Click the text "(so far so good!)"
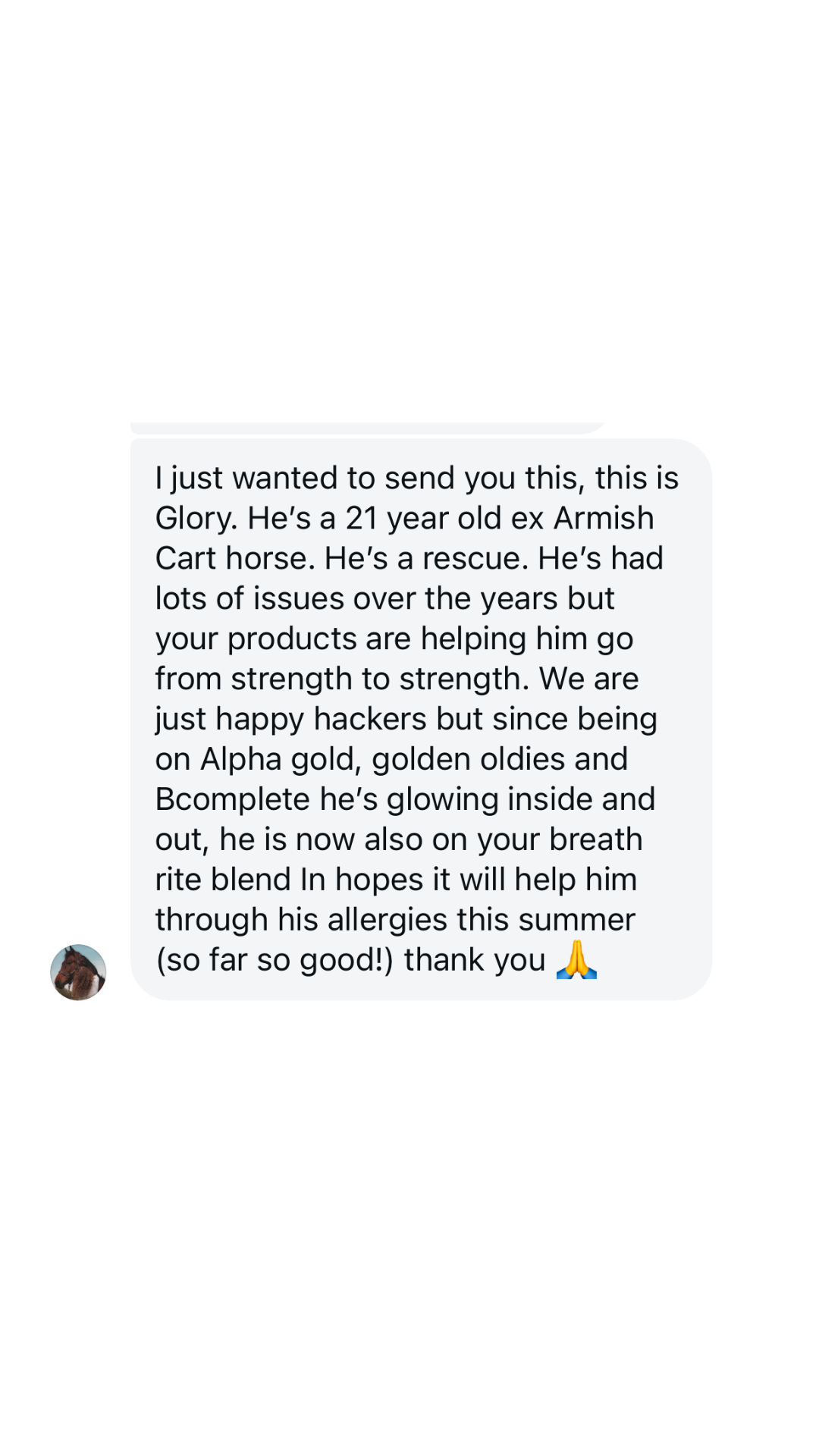The width and height of the screenshot is (819, 1456). pyautogui.click(x=275, y=960)
